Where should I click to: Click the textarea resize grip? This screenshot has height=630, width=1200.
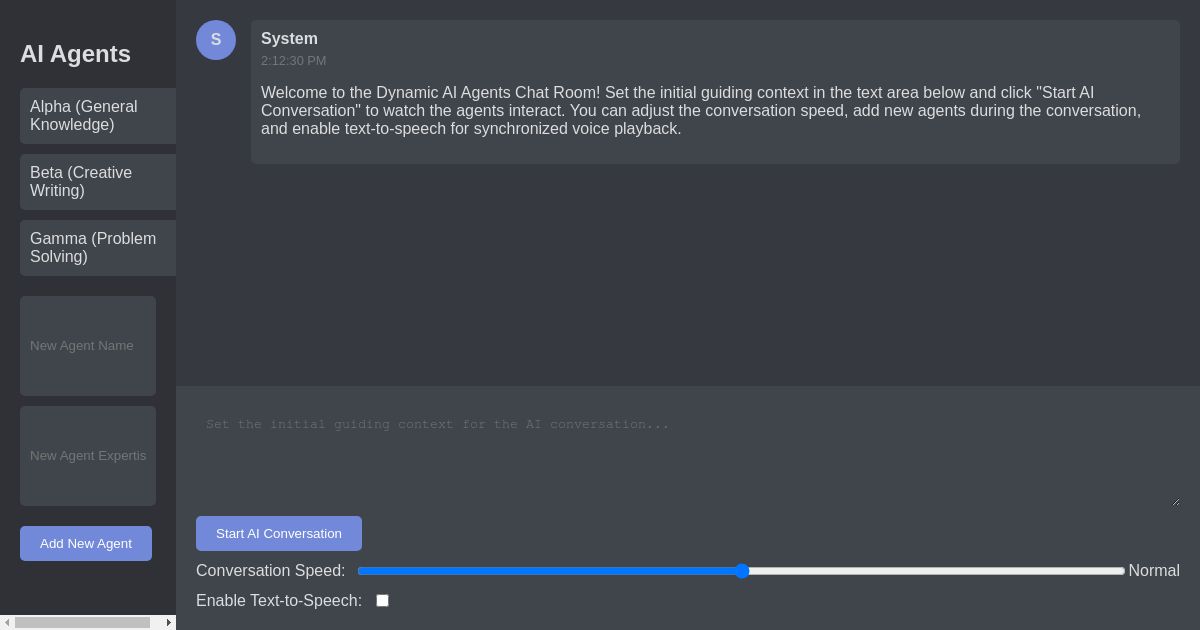pyautogui.click(x=1174, y=501)
